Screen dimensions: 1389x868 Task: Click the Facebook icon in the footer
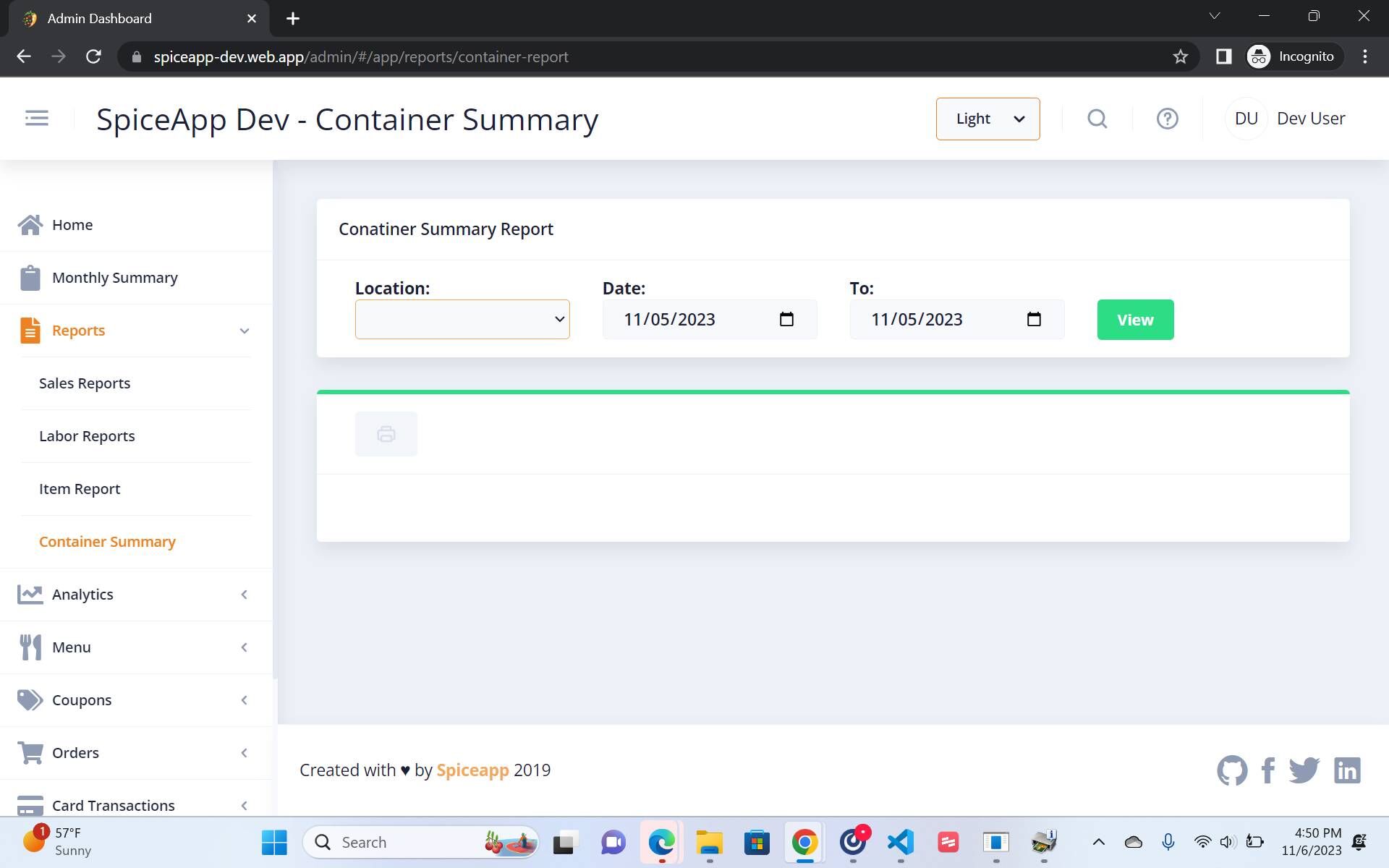1267,770
